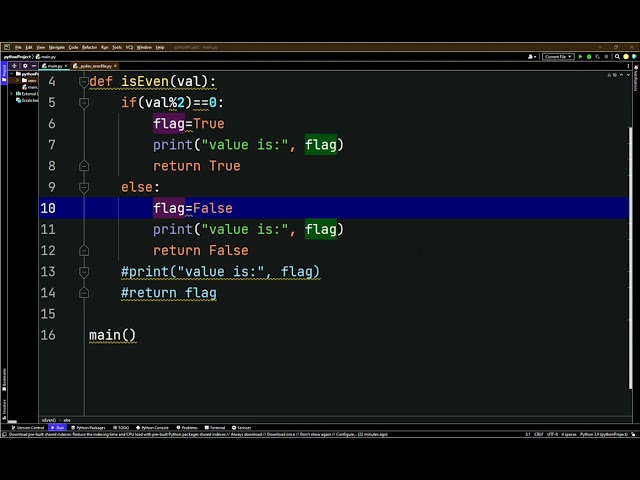Collapse the comment block fold on line 13
The image size is (640, 480).
(x=84, y=272)
